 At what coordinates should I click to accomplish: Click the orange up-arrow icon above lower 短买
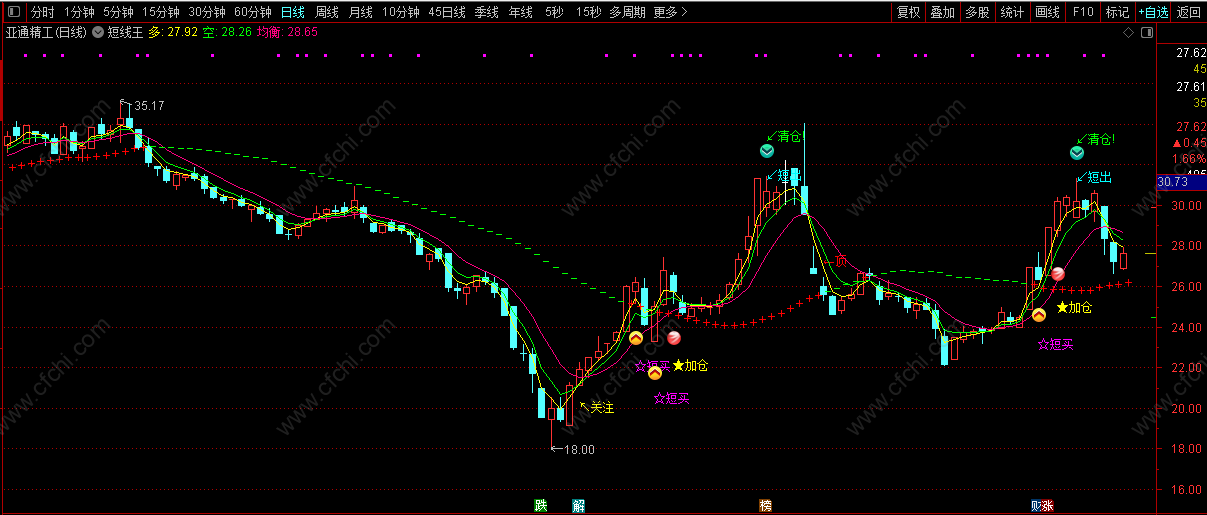point(655,373)
